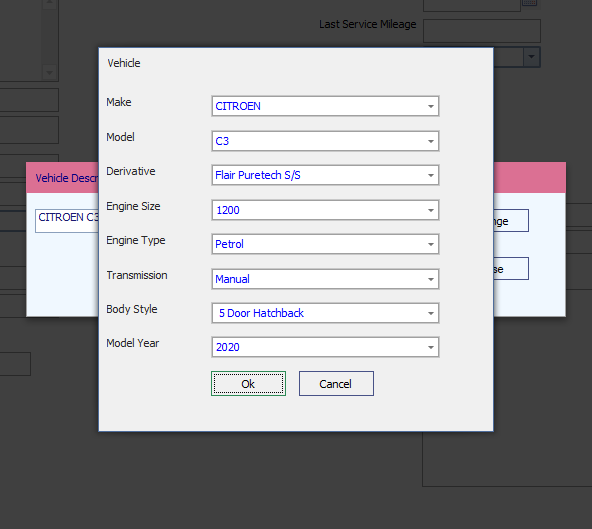Click the scrollbar down arrow in background list
This screenshot has height=529, width=592.
[x=49, y=72]
